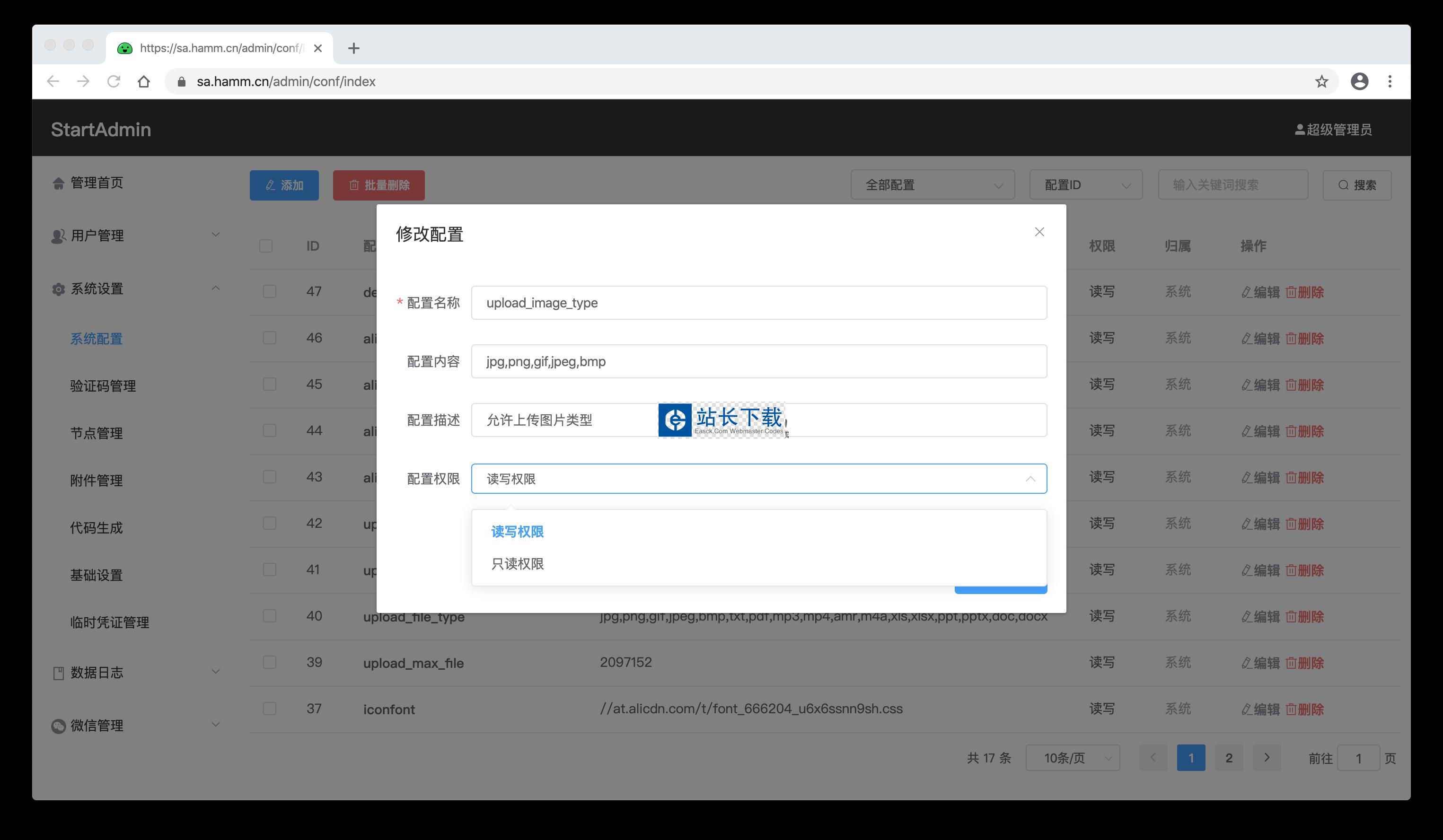
Task: Edit the iconfont row
Action: pos(1260,709)
